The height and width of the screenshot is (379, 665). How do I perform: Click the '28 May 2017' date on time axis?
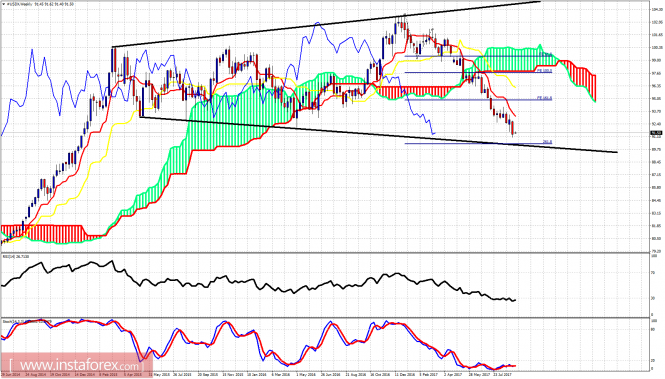pos(478,375)
